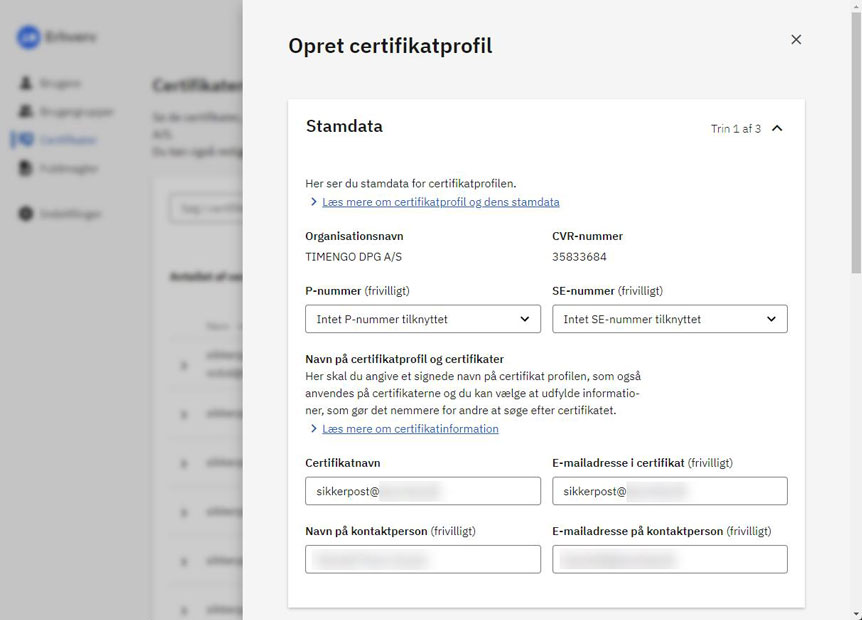862x620 pixels.
Task: Open Læs mere om certifikatinformation link
Action: click(x=410, y=429)
